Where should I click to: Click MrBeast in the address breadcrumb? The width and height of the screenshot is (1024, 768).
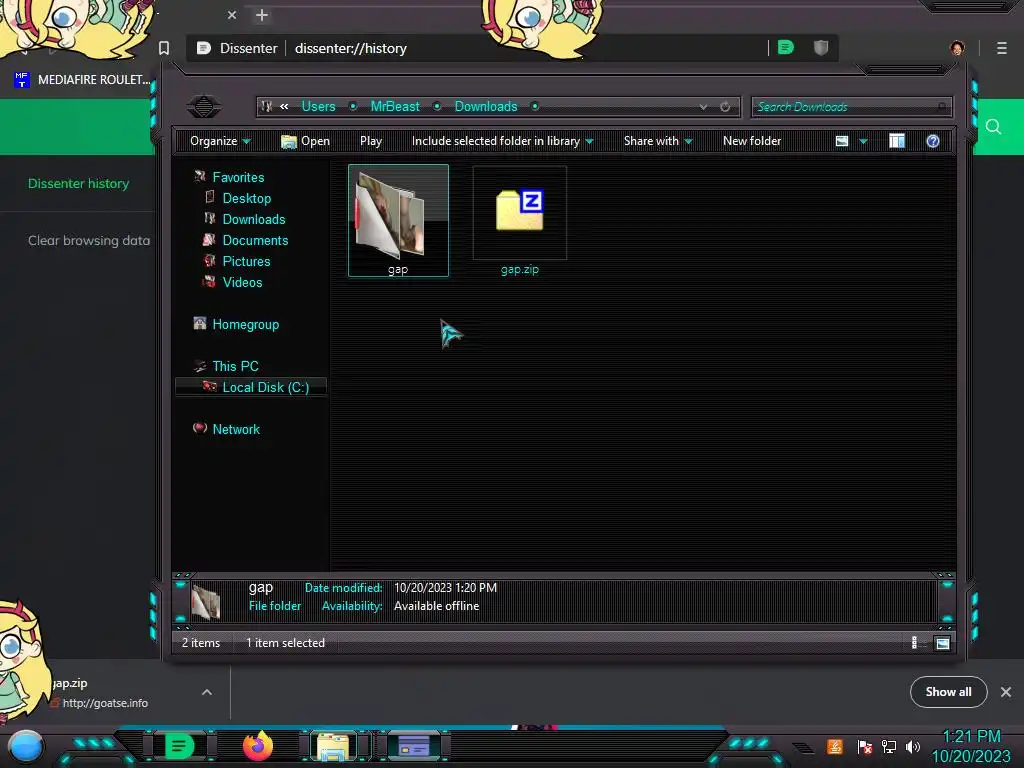click(x=395, y=106)
